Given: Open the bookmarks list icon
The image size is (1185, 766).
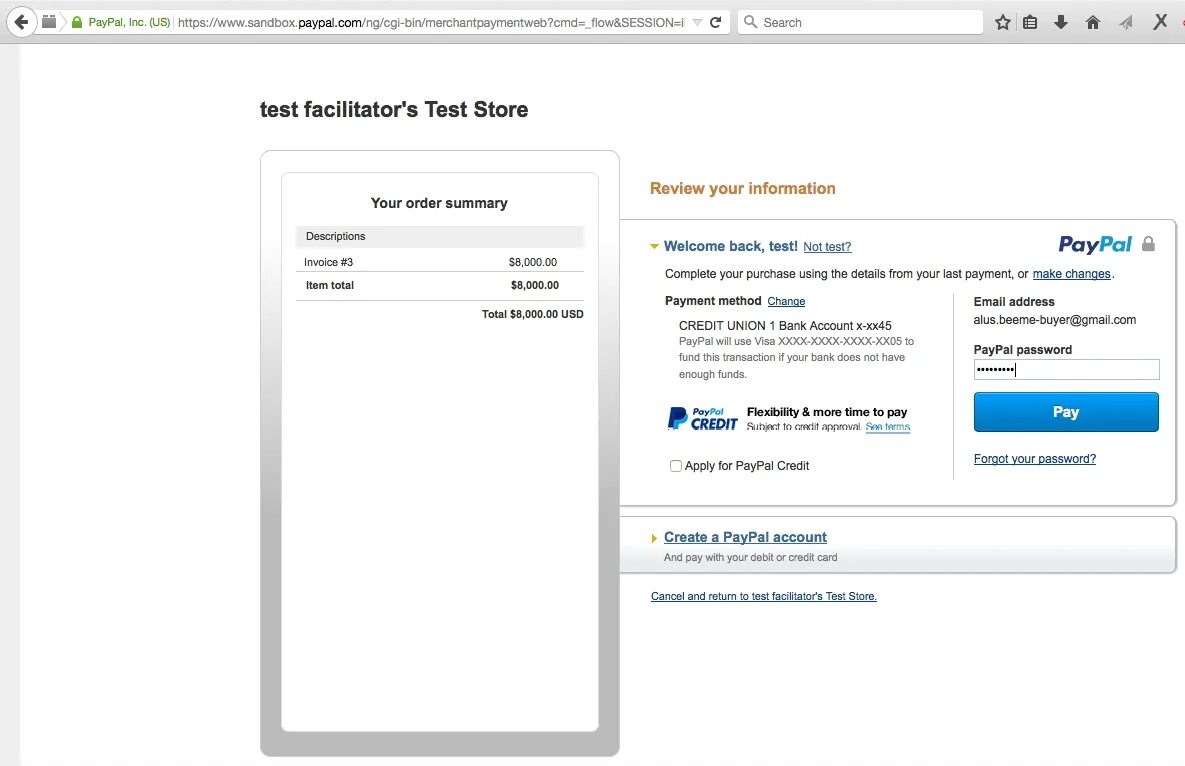Looking at the screenshot, I should [1030, 22].
